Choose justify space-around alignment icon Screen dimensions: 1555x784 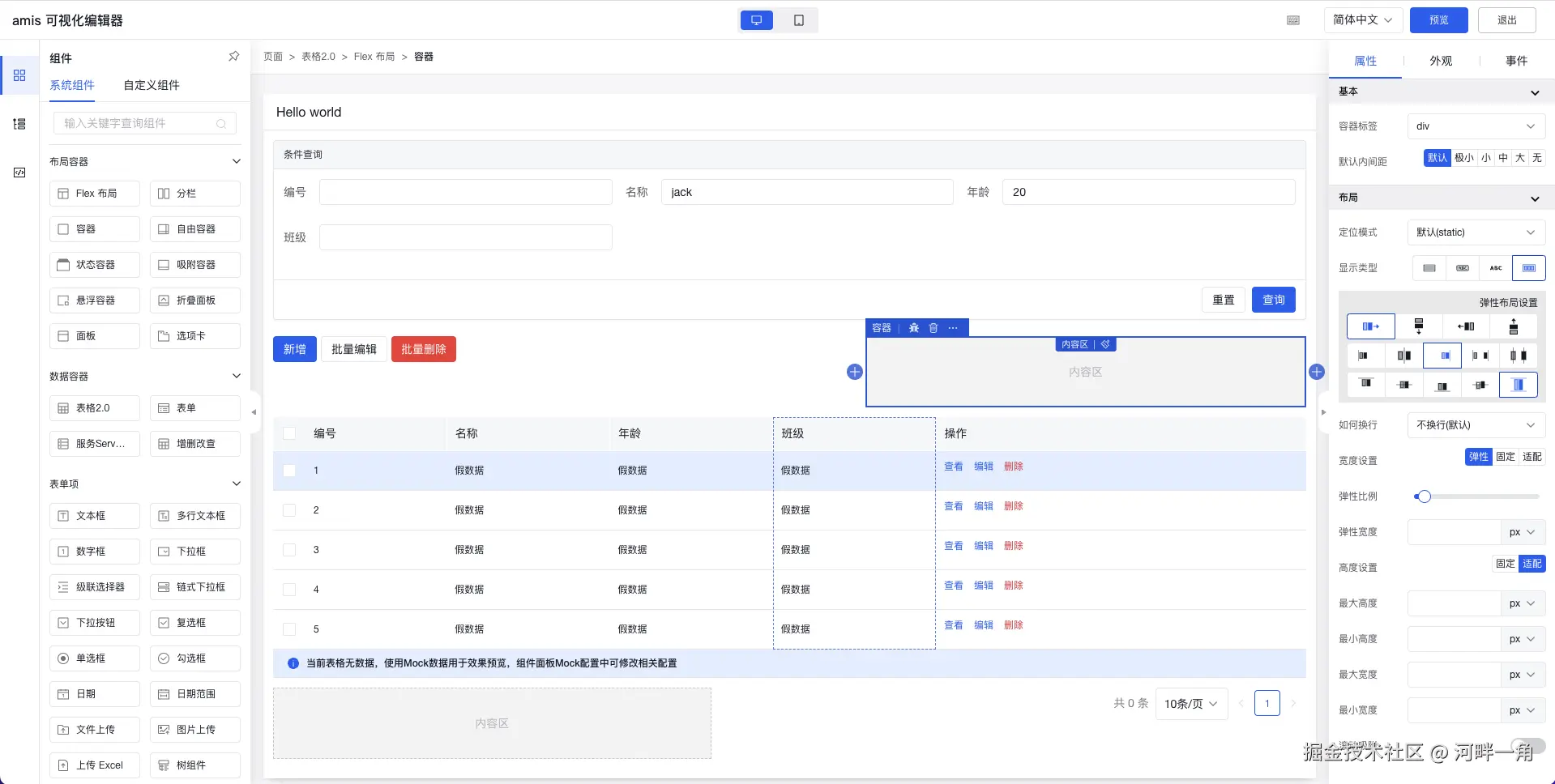coord(1519,356)
